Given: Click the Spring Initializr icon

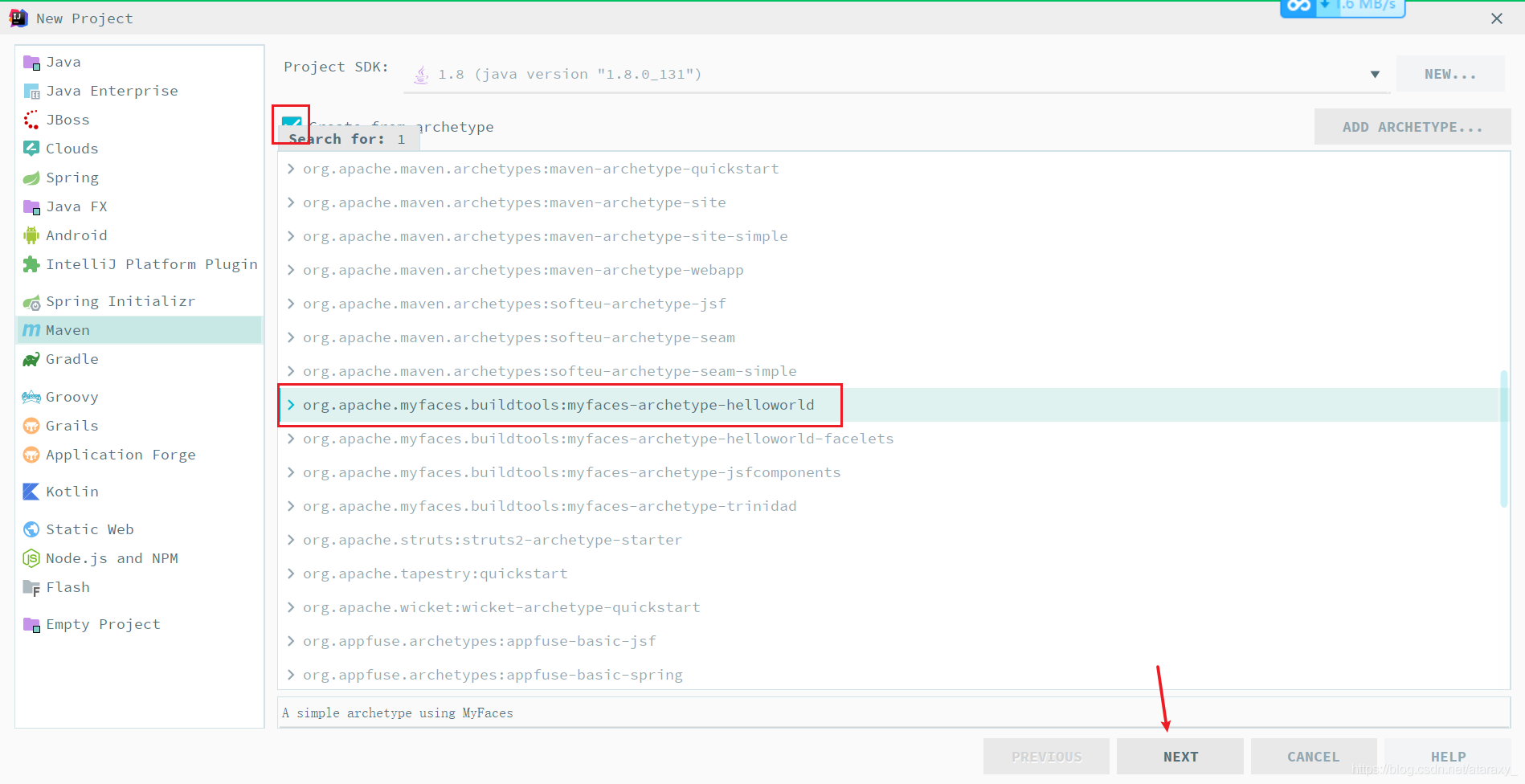Looking at the screenshot, I should click(x=31, y=302).
